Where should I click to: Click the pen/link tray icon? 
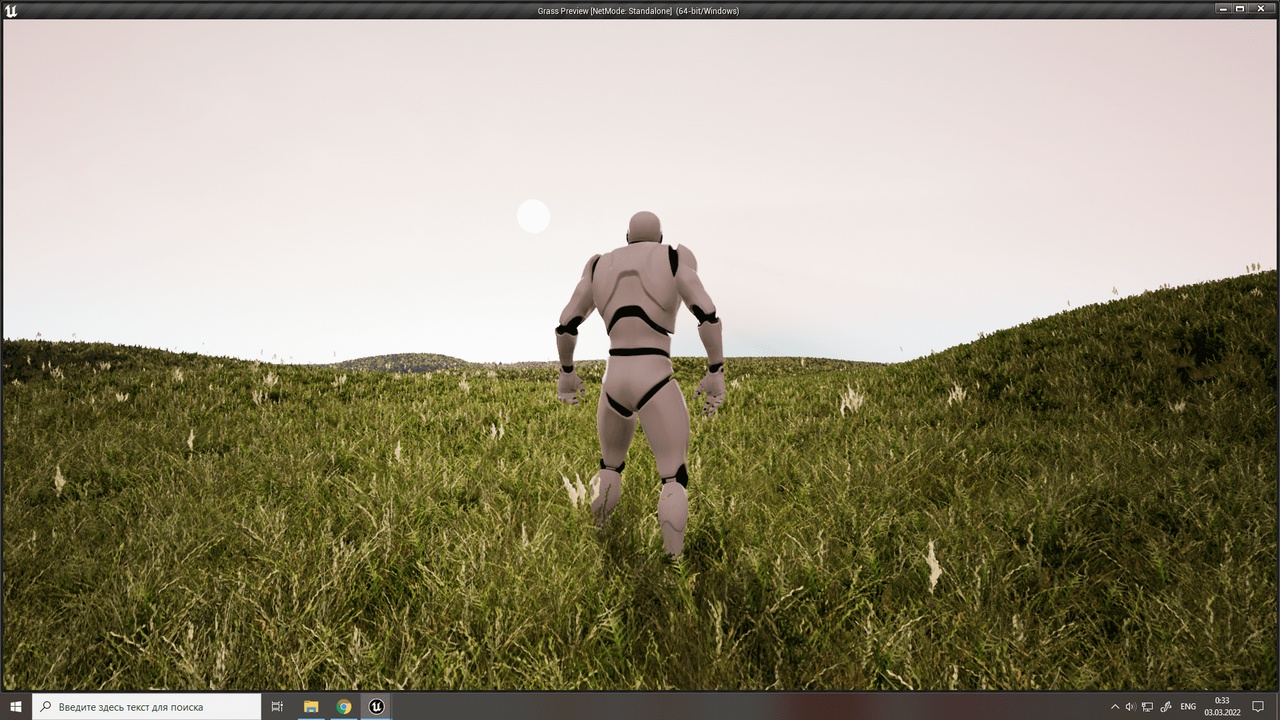coord(1165,707)
